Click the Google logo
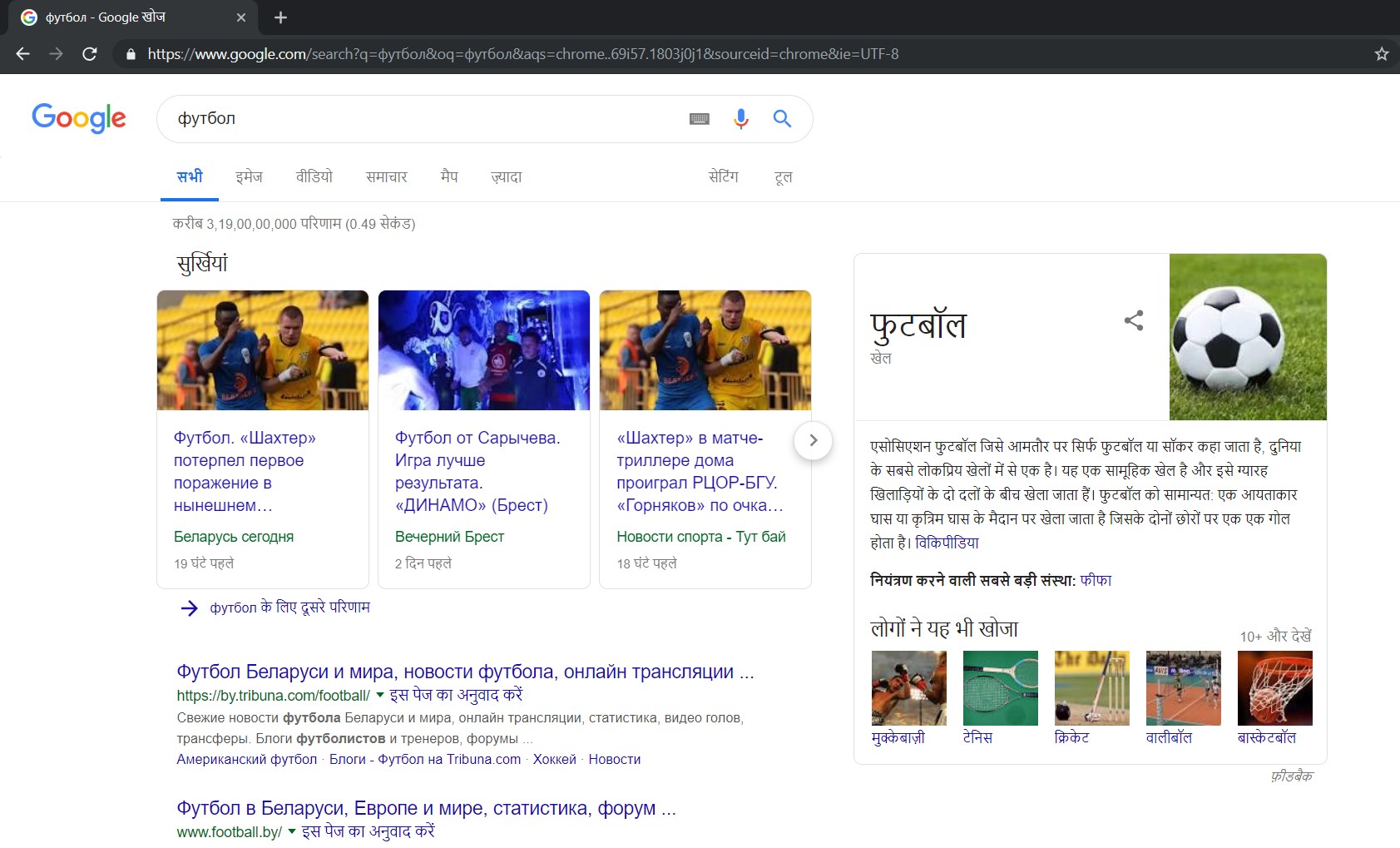This screenshot has width=1400, height=848. pos(79,118)
